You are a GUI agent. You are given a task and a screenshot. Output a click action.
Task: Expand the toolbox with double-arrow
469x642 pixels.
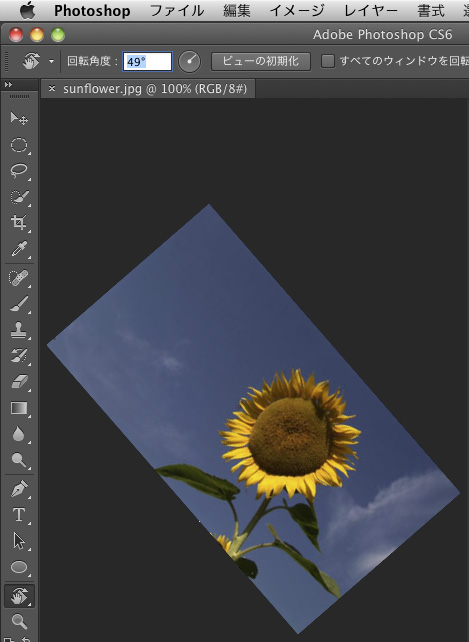8,84
